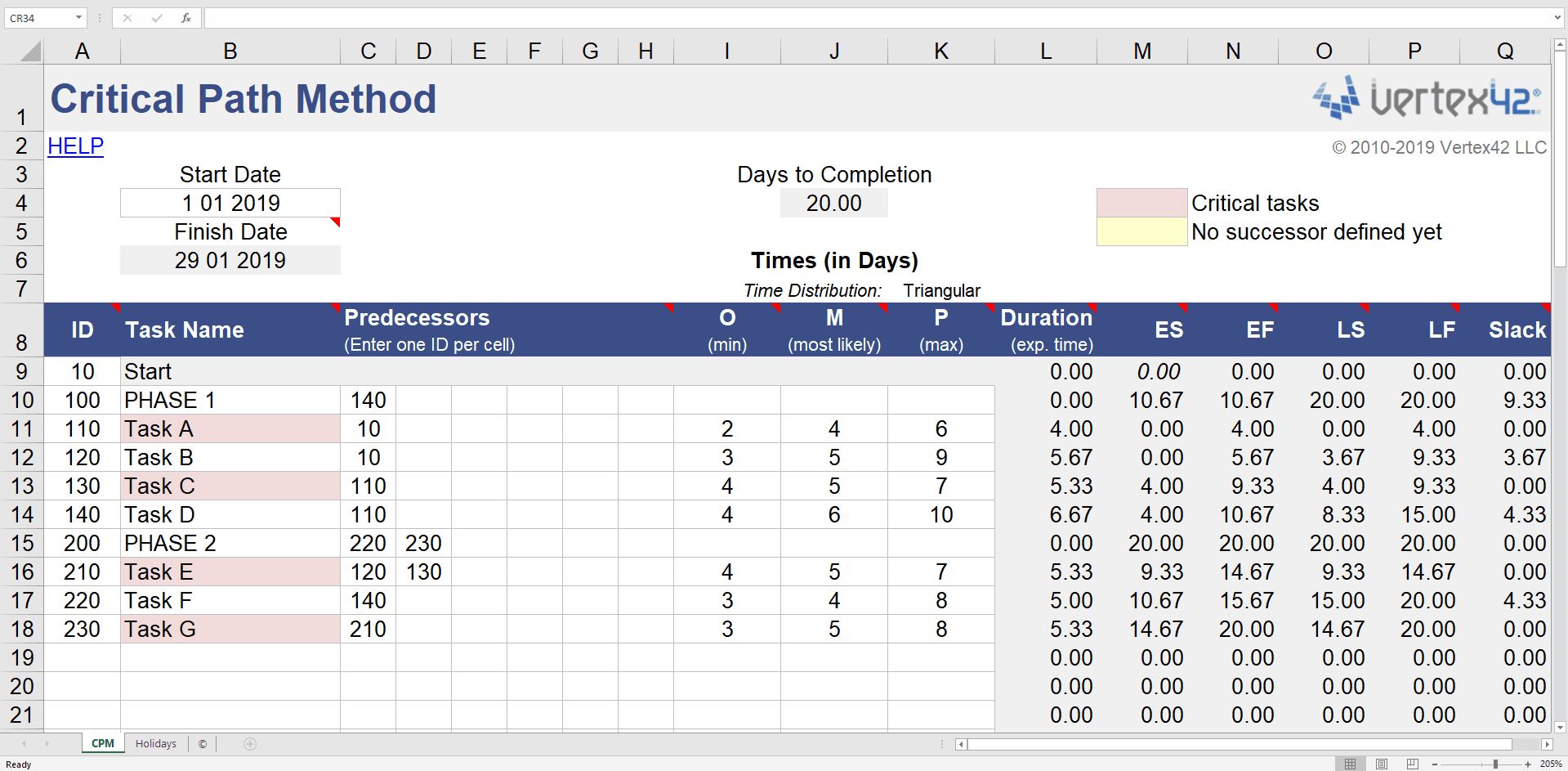This screenshot has height=771, width=1568.
Task: Click the tab bar split handle dots
Action: pyautogui.click(x=942, y=744)
